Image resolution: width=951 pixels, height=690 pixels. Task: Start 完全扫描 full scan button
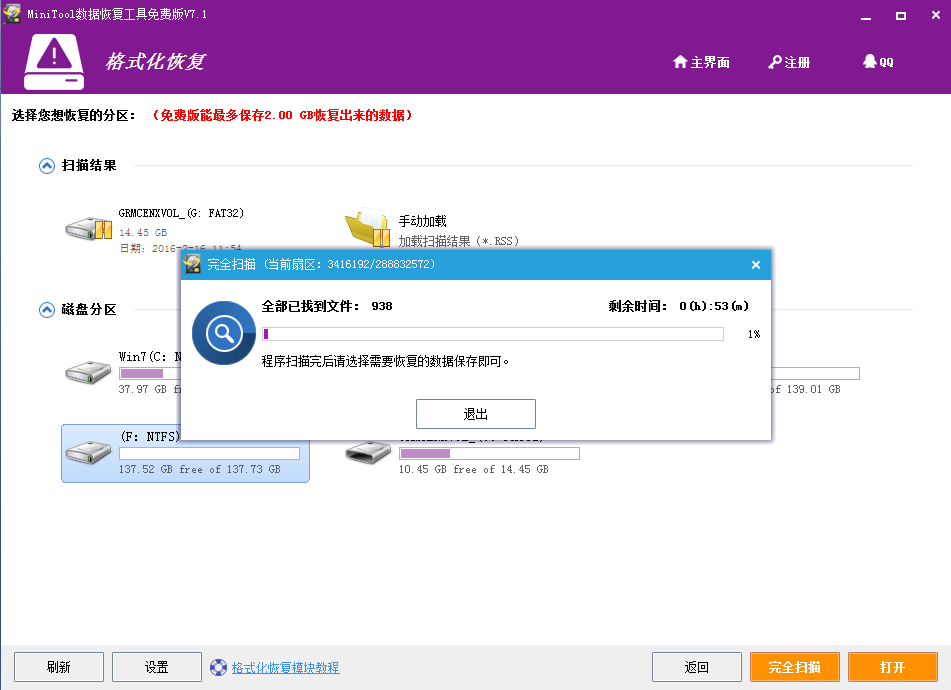point(795,667)
